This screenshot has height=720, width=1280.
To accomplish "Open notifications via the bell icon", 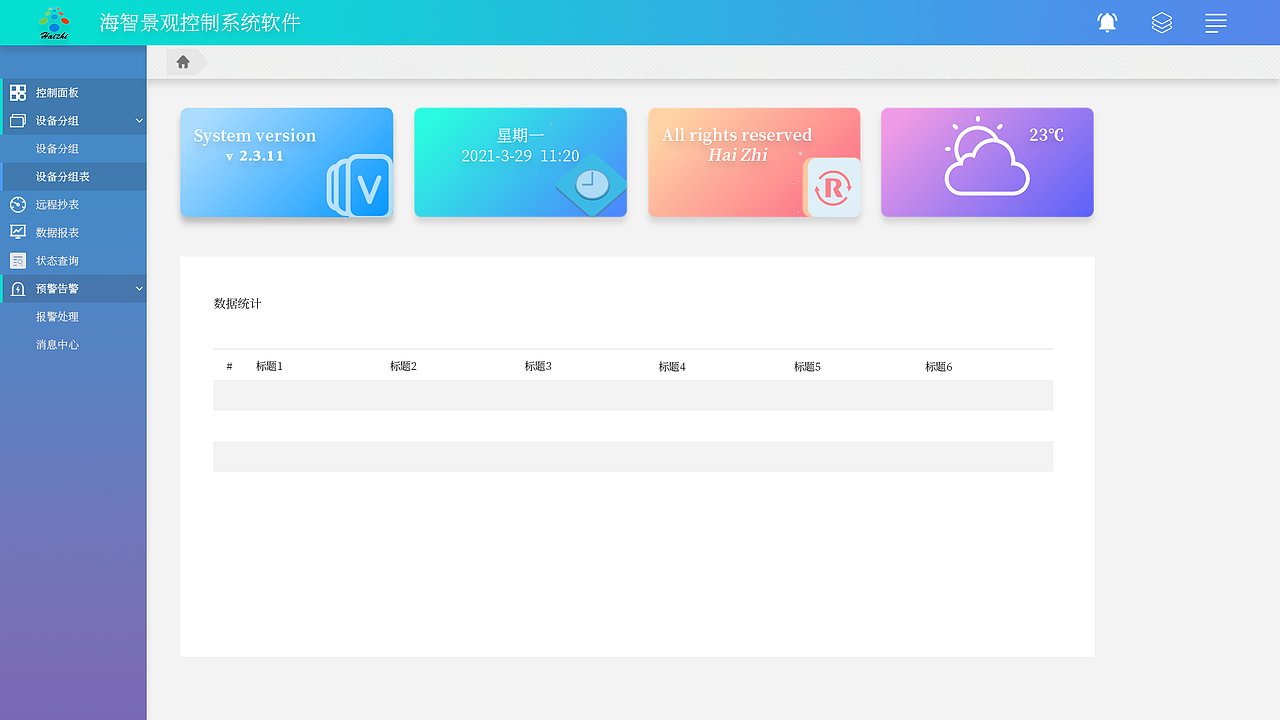I will (x=1107, y=22).
